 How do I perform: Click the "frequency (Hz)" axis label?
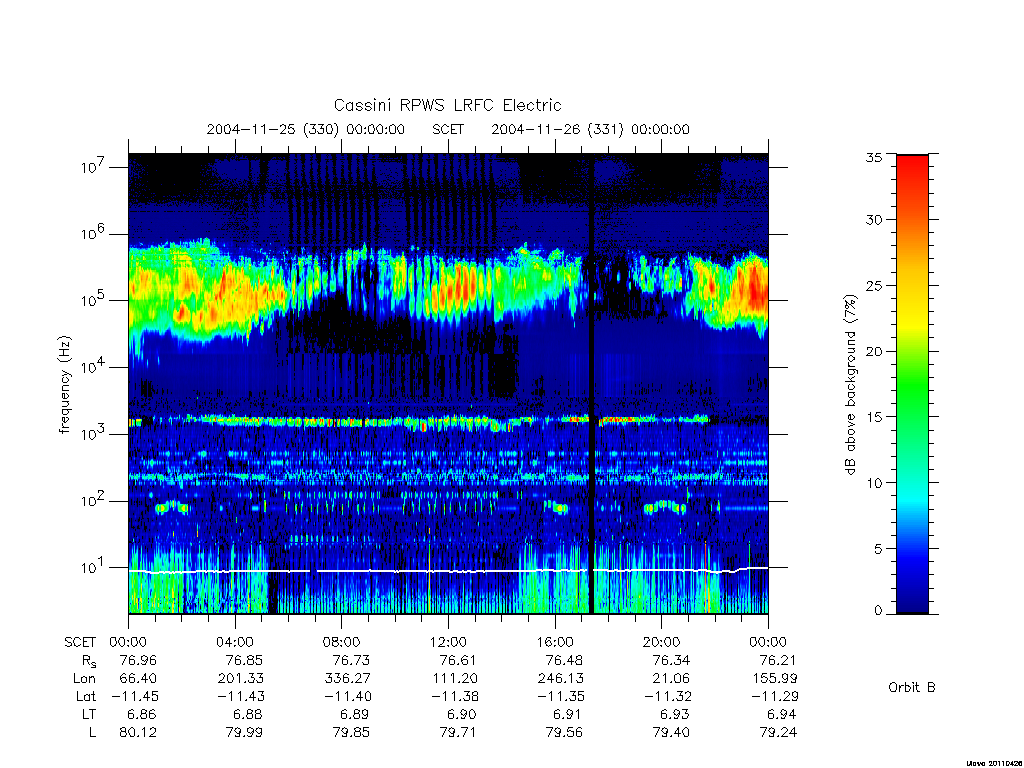click(64, 384)
